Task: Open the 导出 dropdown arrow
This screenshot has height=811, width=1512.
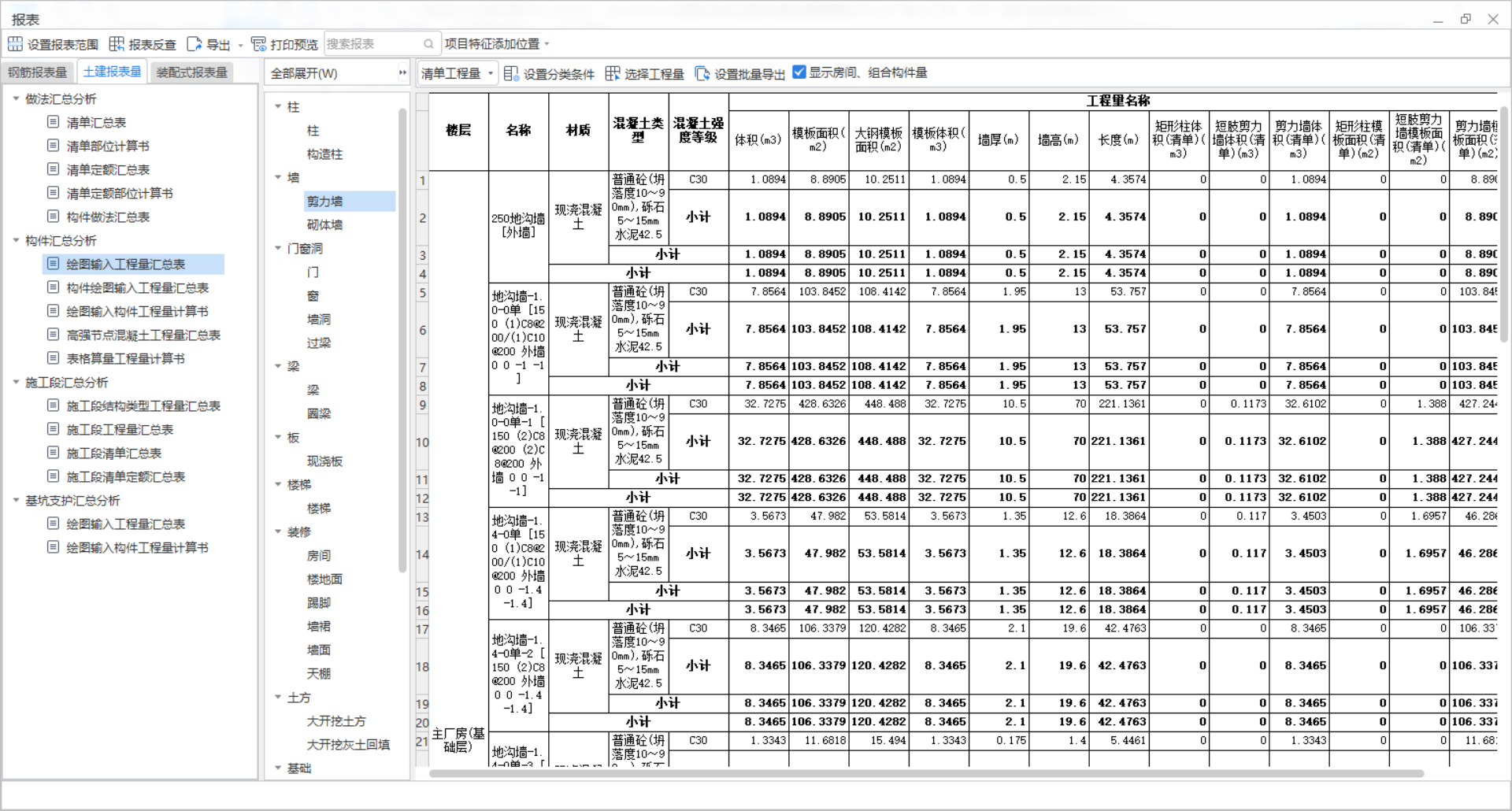Action: 240,45
